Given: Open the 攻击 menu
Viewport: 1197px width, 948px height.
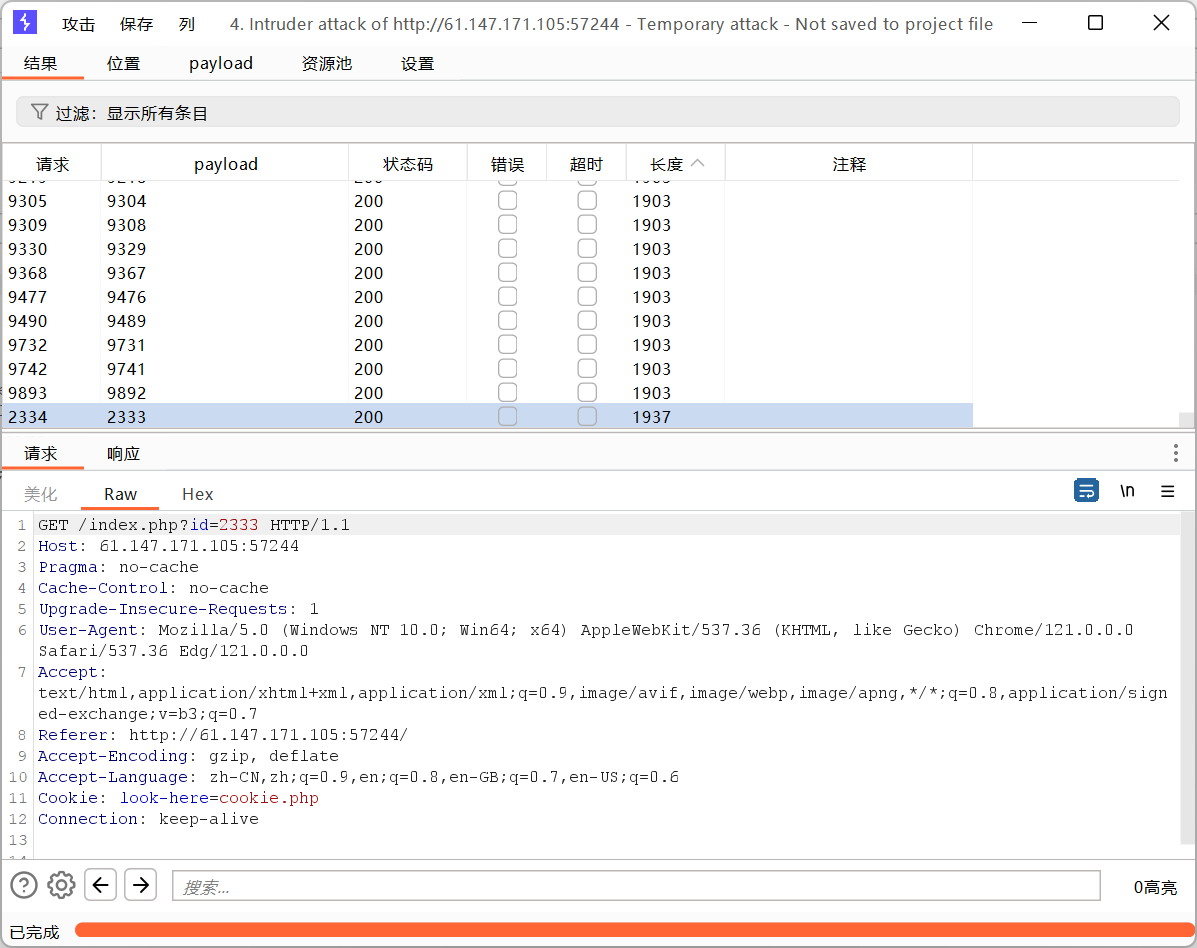Looking at the screenshot, I should coord(78,24).
